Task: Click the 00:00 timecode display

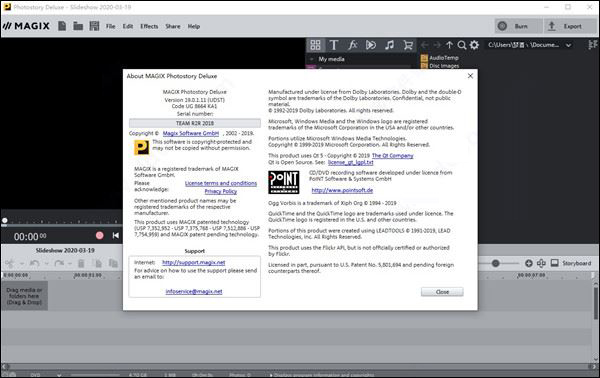Action: (x=30, y=237)
